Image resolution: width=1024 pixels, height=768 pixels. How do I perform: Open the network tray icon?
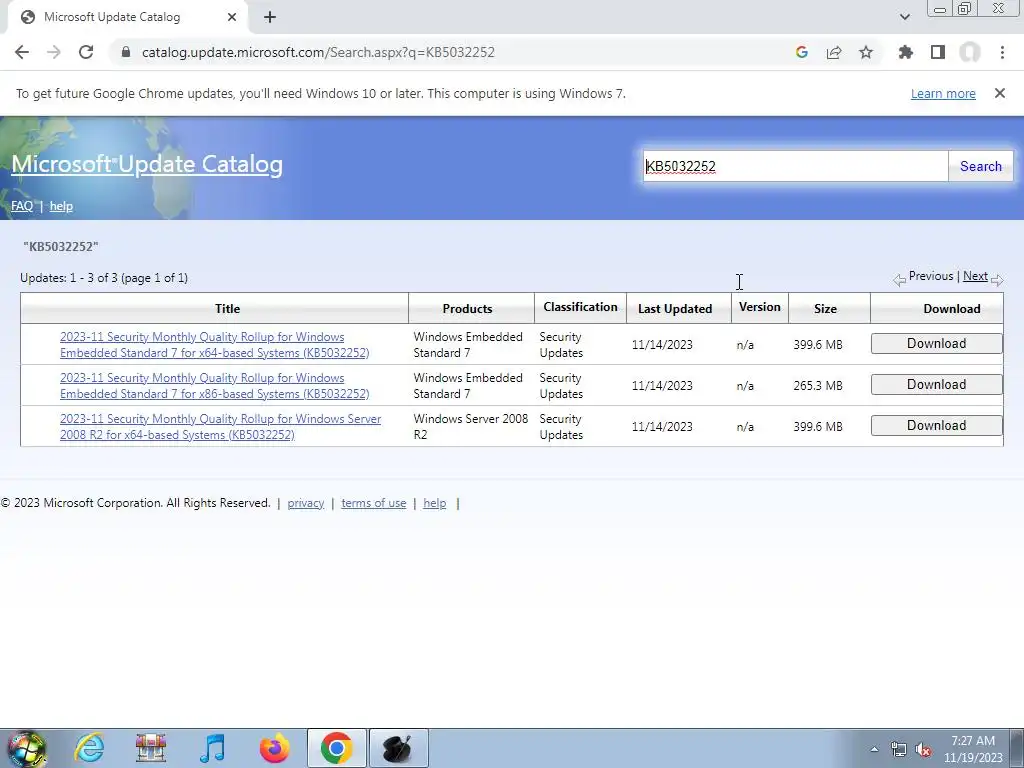[x=899, y=750]
